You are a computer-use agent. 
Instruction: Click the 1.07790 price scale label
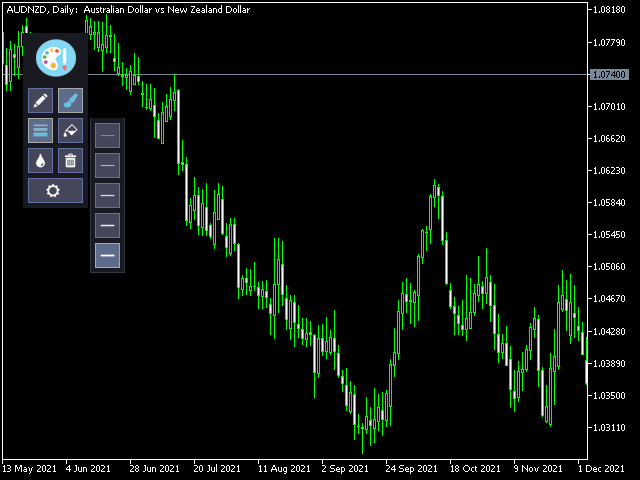[609, 42]
